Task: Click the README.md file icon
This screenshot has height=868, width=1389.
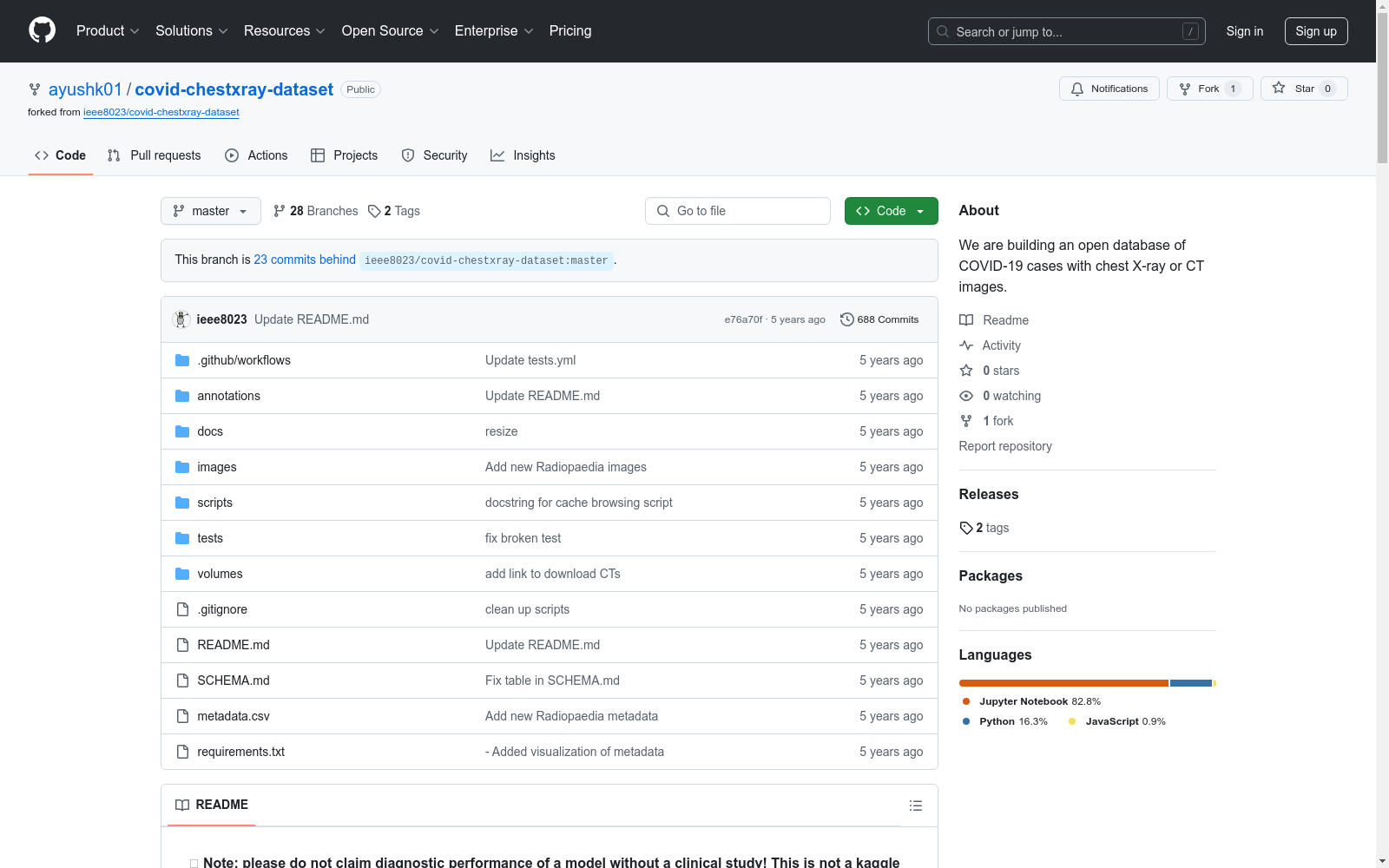Action: click(182, 645)
